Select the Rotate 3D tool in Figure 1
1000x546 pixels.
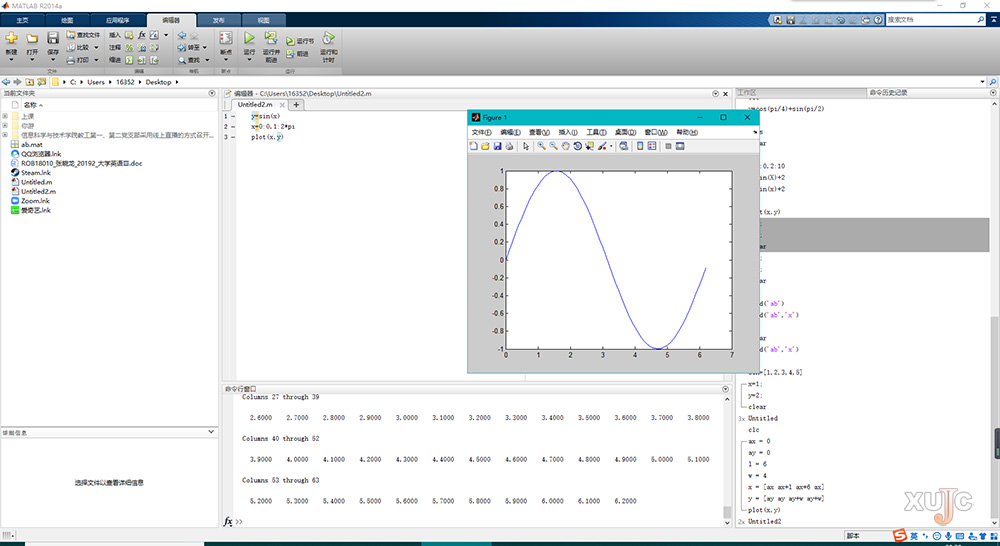click(x=577, y=146)
